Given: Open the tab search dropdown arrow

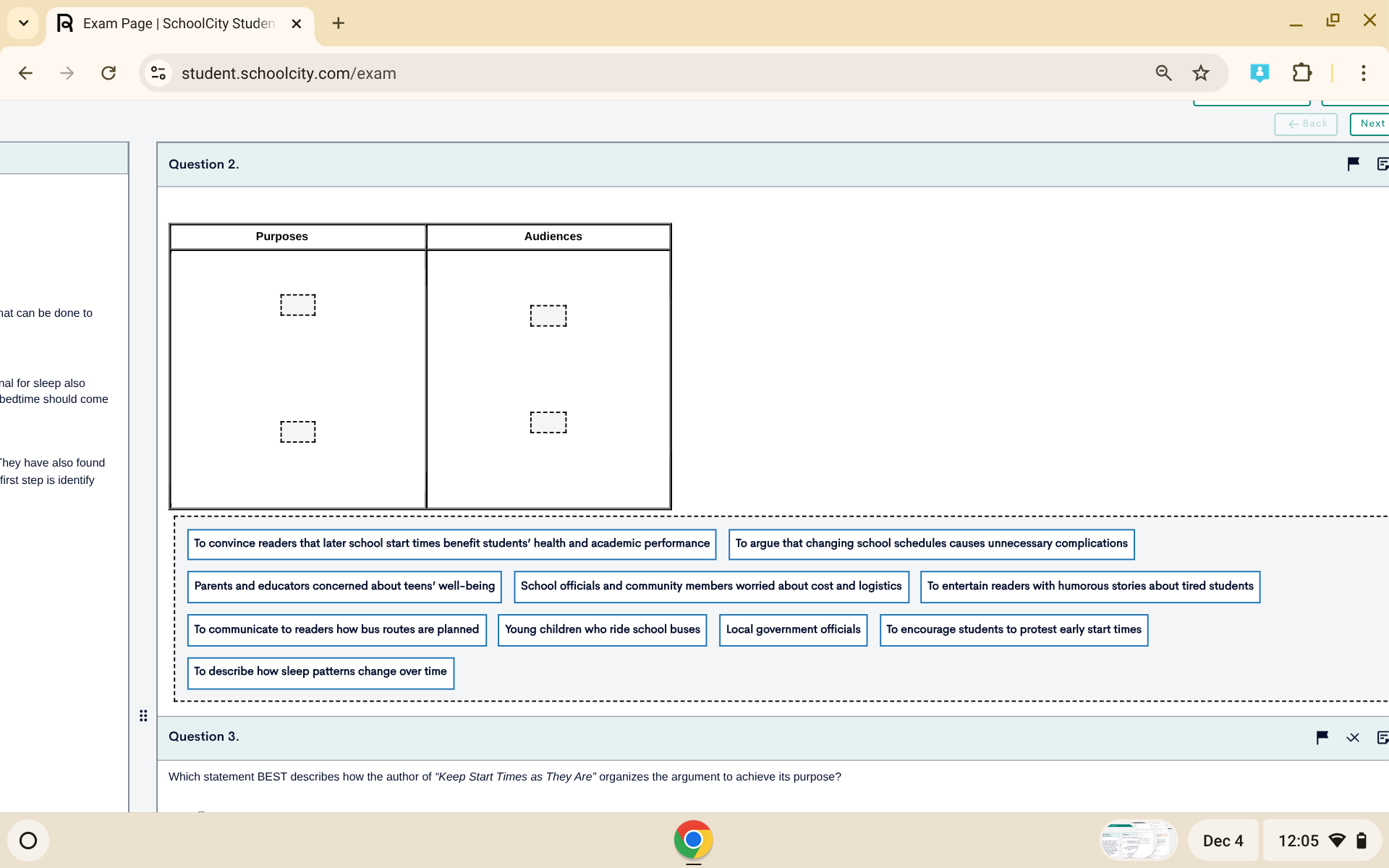Looking at the screenshot, I should tap(23, 23).
